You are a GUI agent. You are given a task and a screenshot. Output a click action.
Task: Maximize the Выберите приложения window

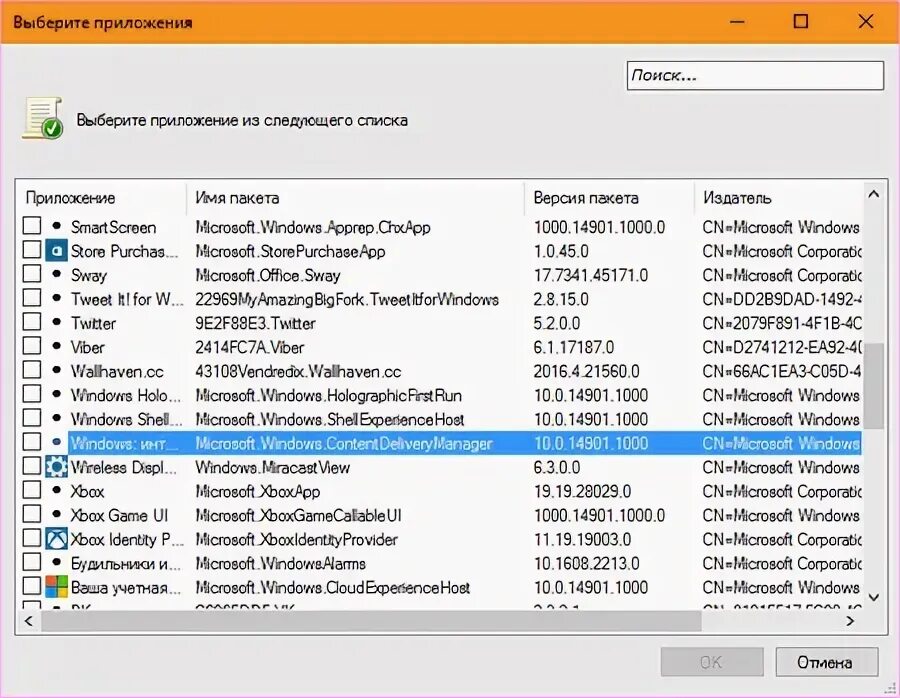pyautogui.click(x=801, y=22)
